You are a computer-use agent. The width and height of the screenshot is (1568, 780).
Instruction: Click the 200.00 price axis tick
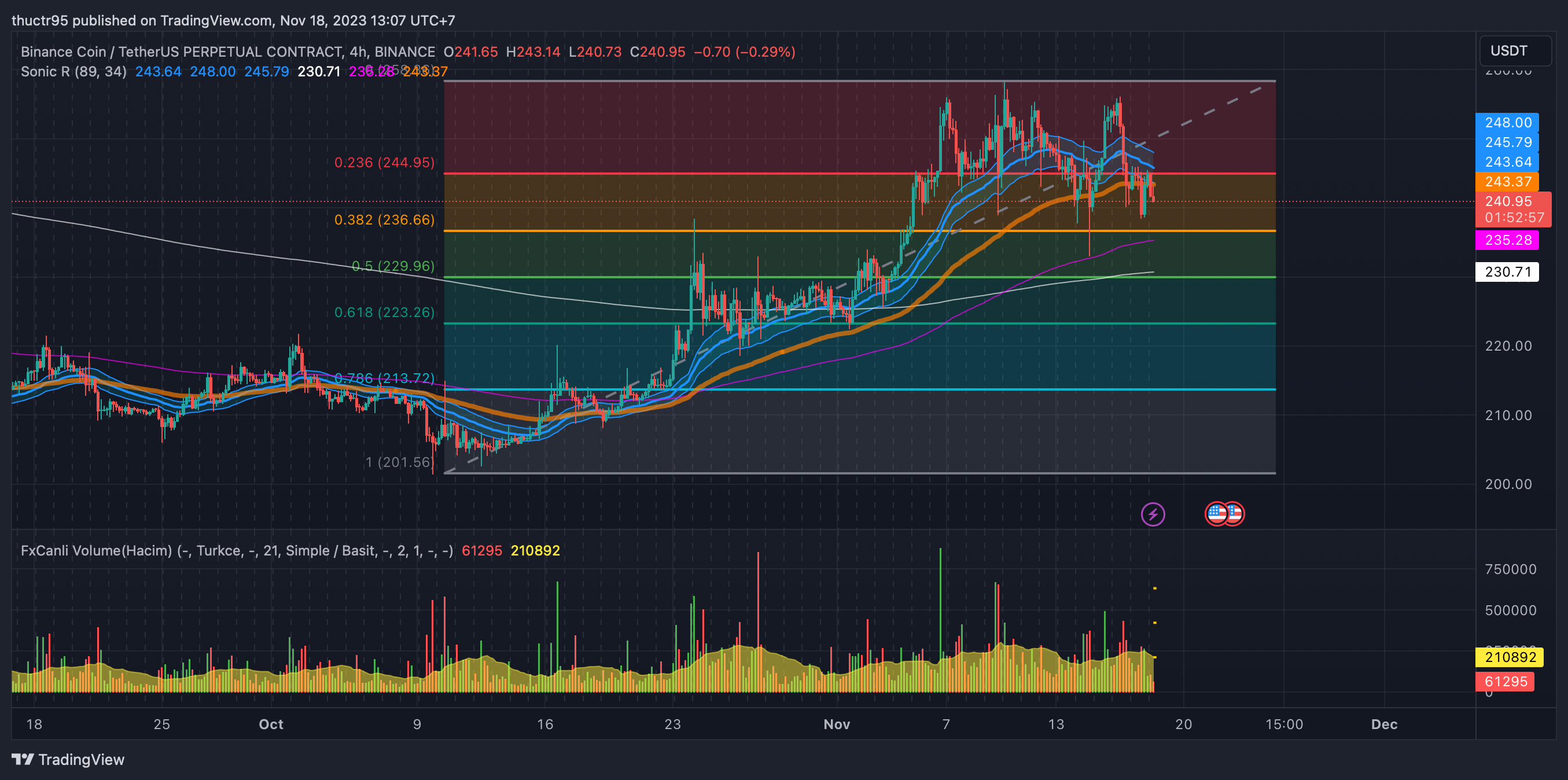pyautogui.click(x=1508, y=484)
